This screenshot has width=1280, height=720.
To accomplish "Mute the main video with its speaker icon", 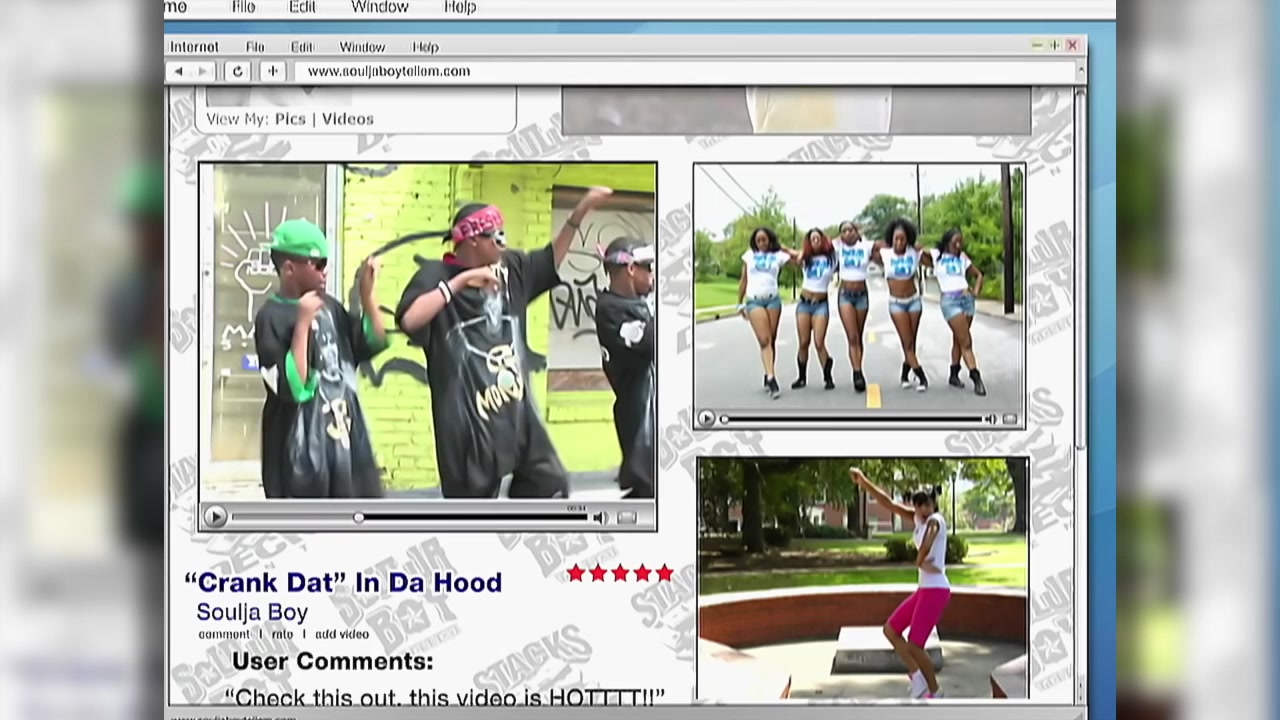I will (x=600, y=517).
